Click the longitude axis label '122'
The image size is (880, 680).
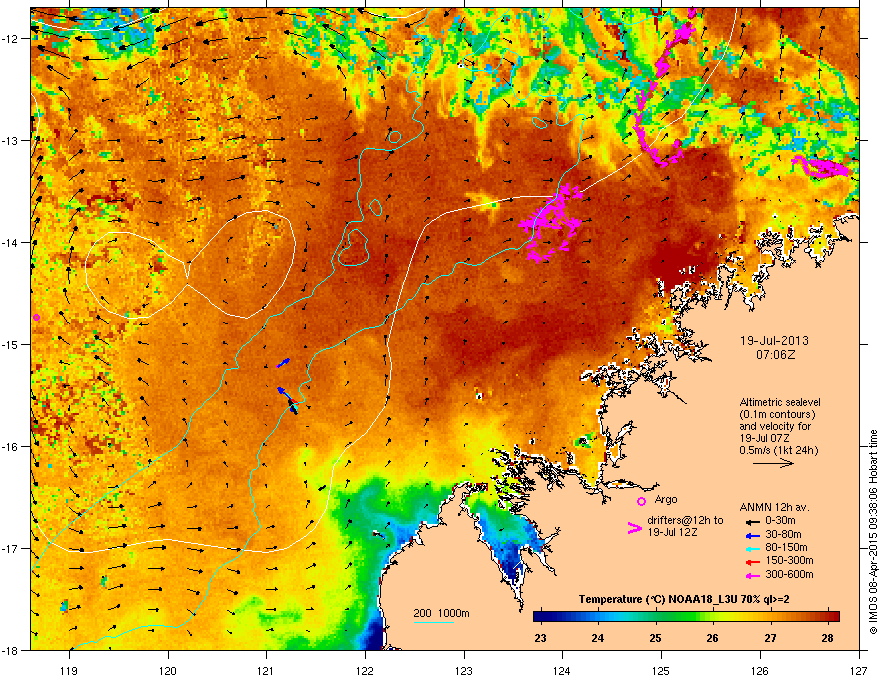(x=365, y=670)
